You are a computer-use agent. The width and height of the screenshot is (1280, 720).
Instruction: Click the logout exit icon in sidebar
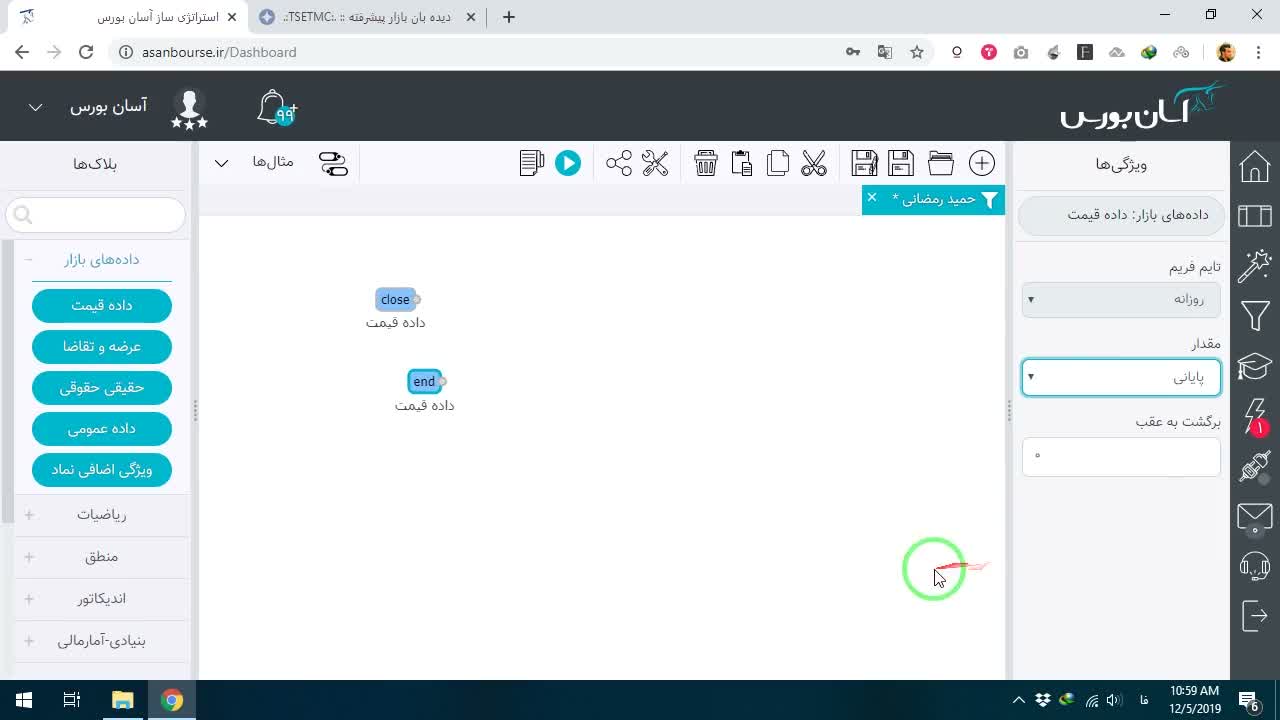1254,616
